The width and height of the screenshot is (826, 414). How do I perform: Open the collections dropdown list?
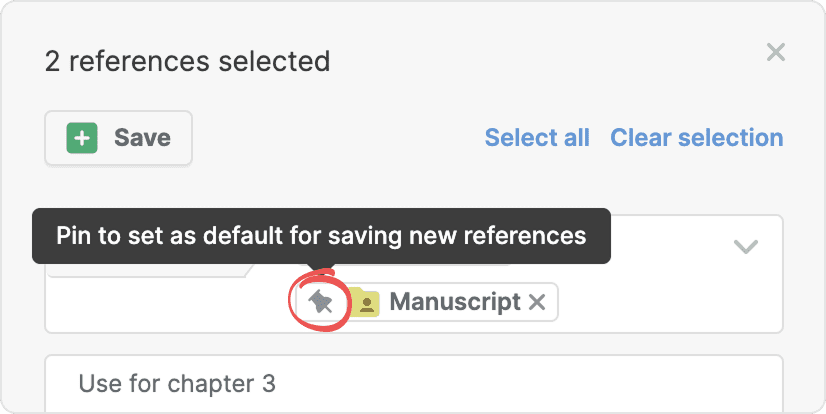click(746, 247)
